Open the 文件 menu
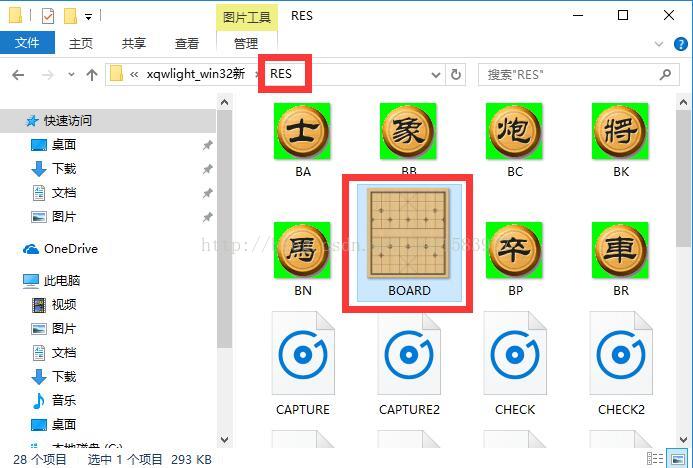 point(27,42)
